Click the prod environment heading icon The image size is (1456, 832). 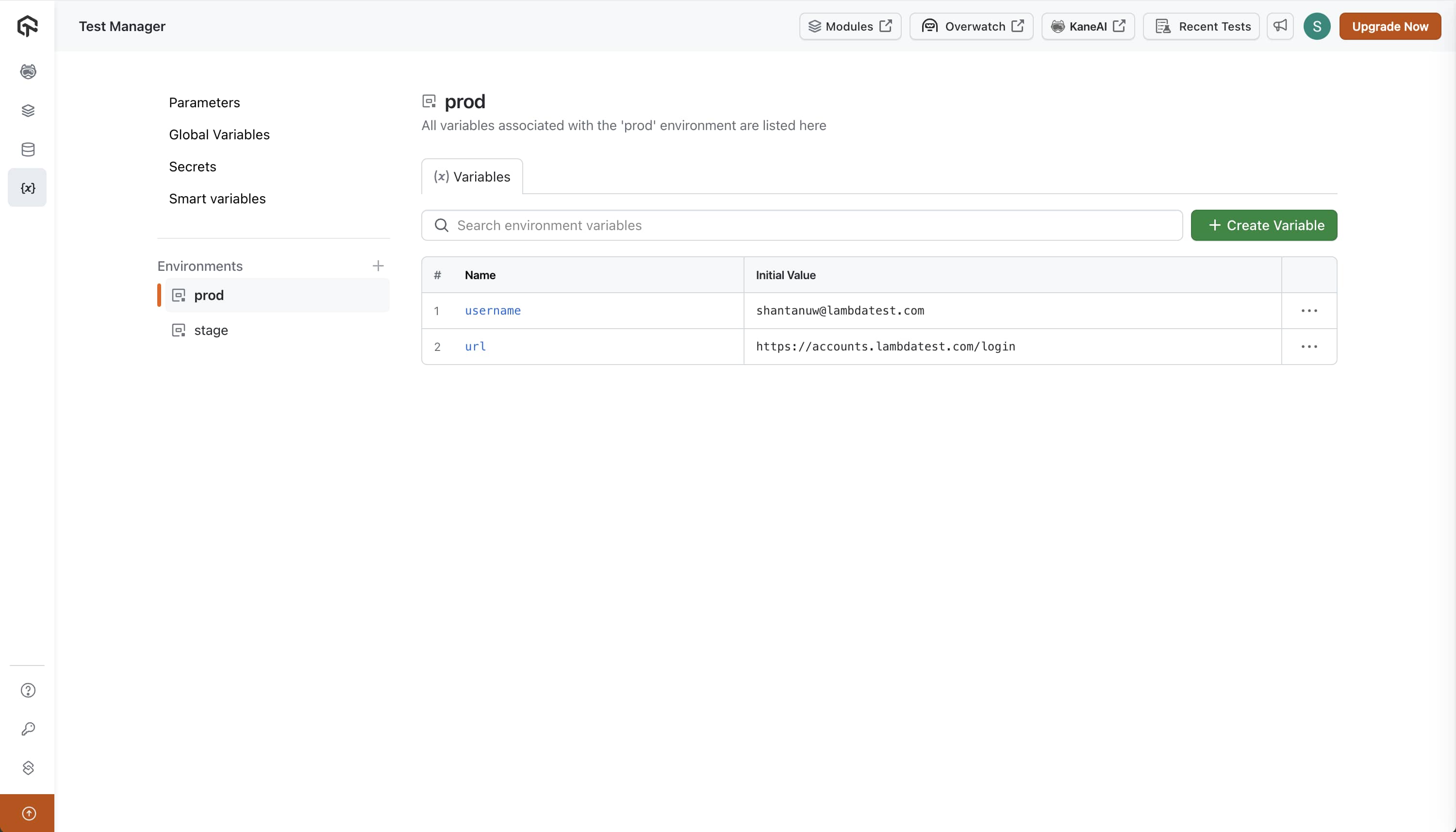[429, 102]
